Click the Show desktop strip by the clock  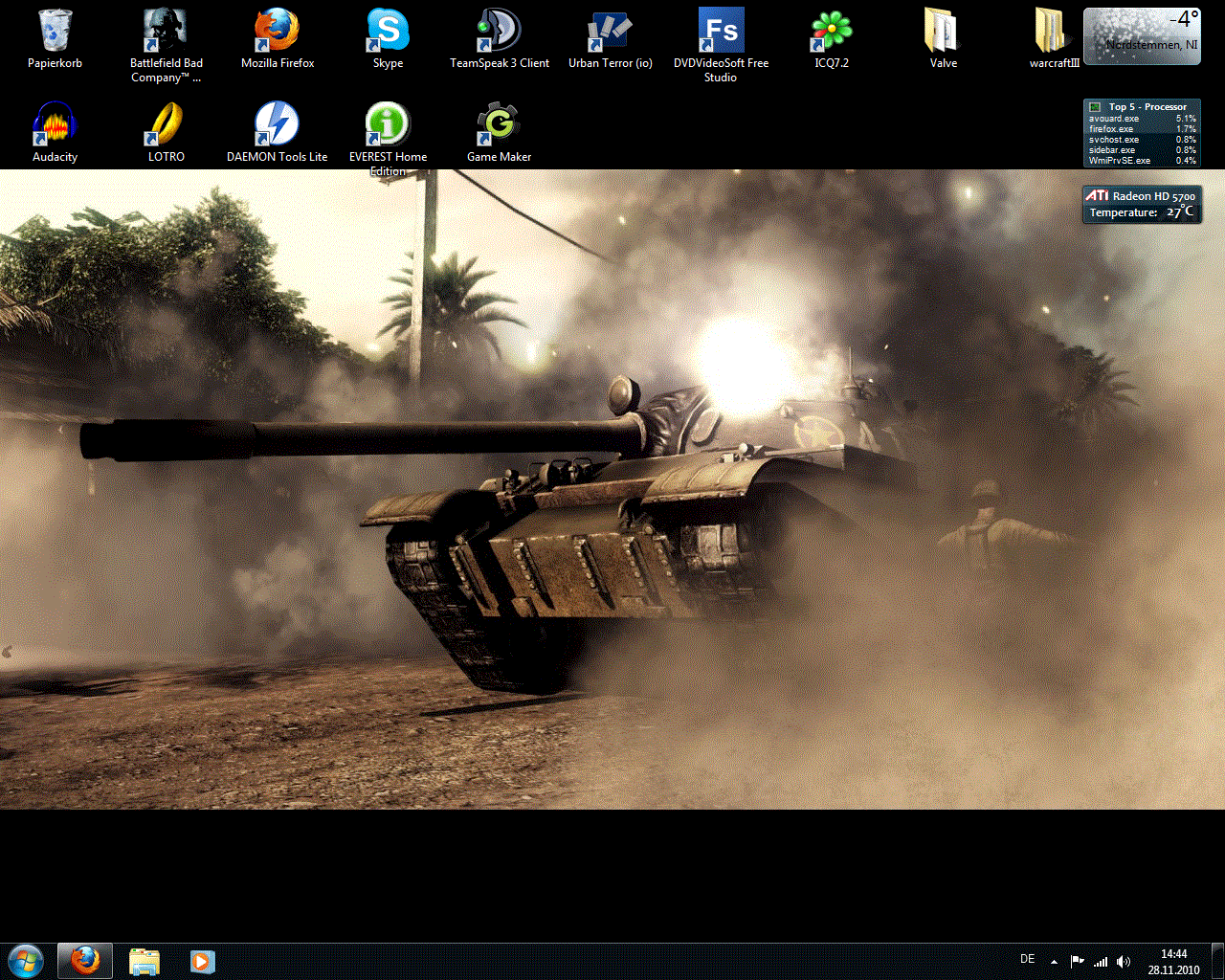pos(1217,962)
